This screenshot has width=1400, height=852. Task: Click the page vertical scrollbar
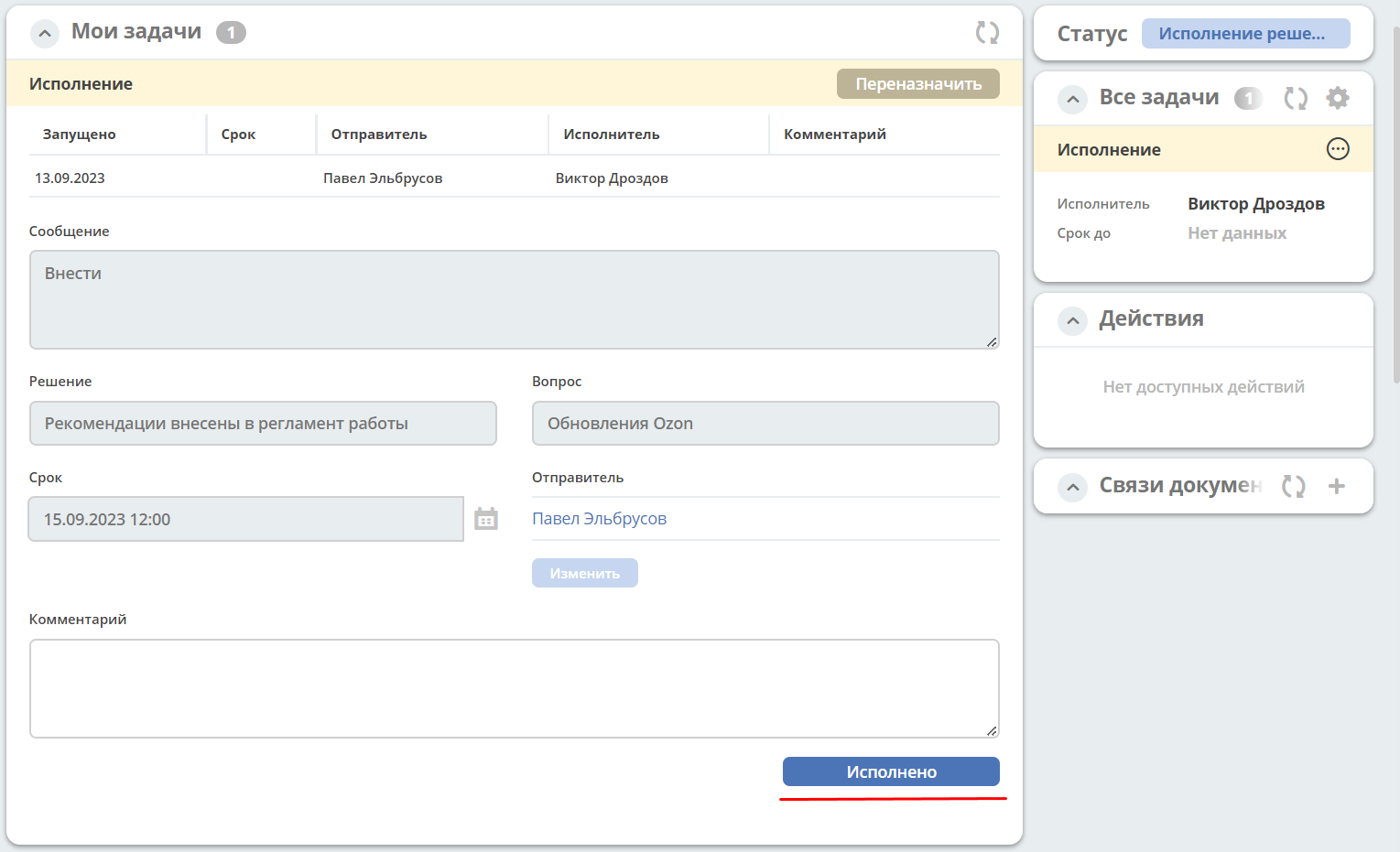(1395, 203)
